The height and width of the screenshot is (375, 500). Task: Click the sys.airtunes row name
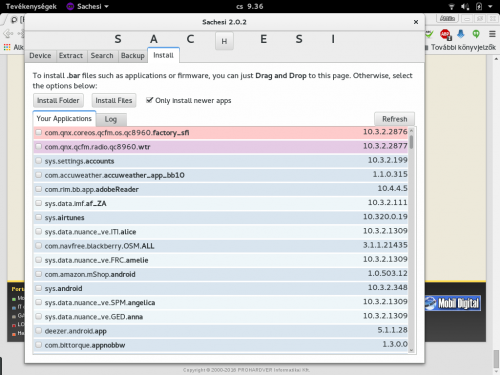pos(64,218)
